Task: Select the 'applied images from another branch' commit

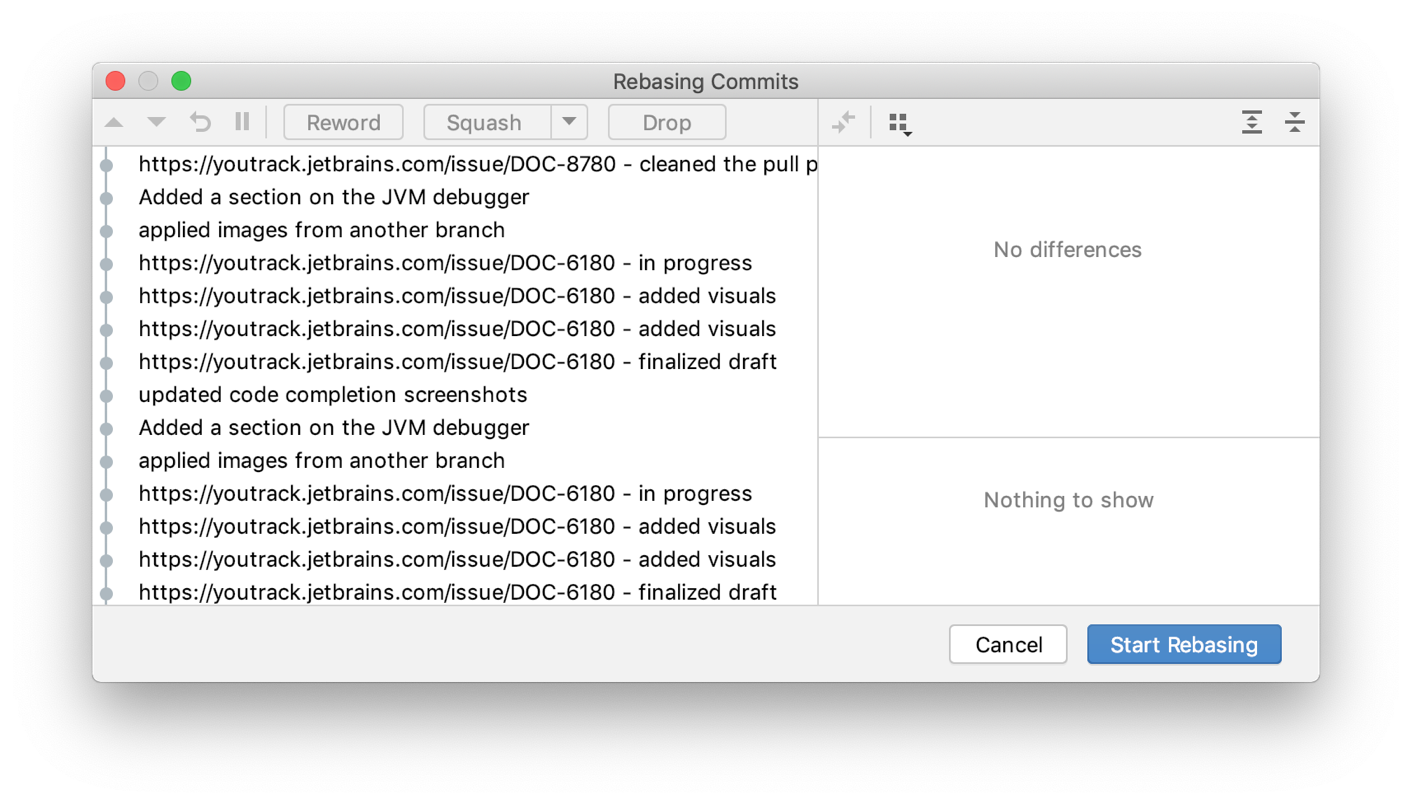Action: point(321,230)
